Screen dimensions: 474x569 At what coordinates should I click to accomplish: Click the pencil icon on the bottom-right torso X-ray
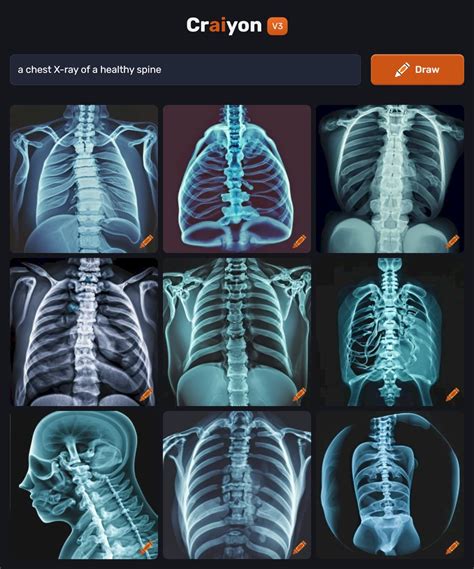453,548
